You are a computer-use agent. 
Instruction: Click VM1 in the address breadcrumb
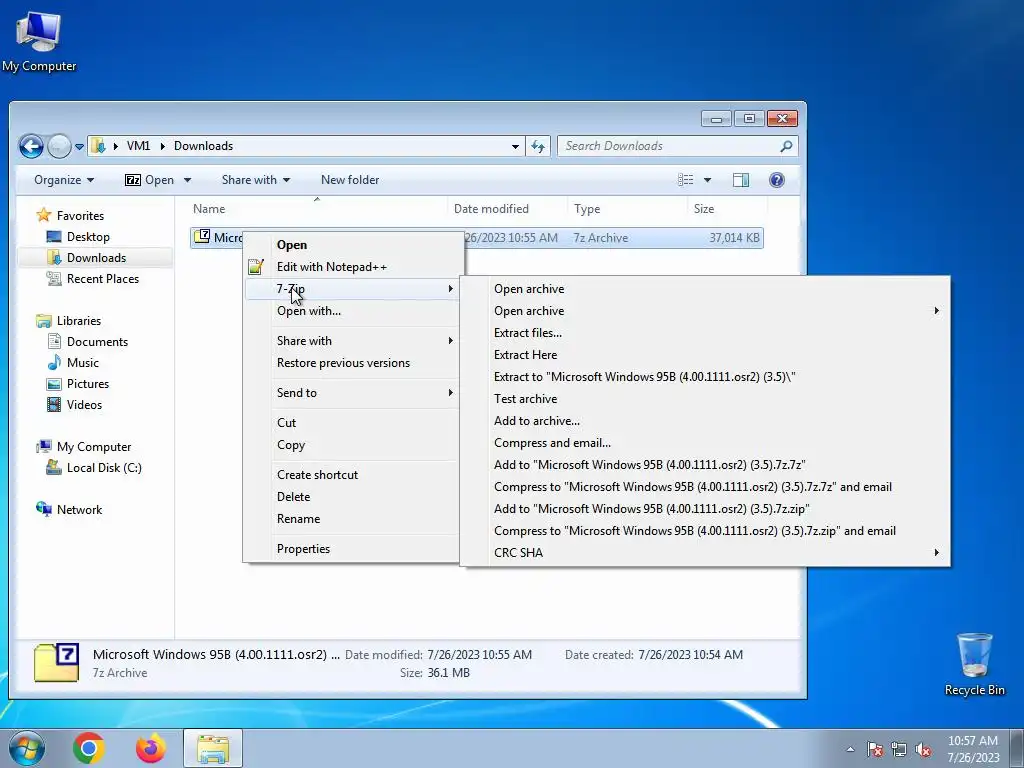coord(138,146)
